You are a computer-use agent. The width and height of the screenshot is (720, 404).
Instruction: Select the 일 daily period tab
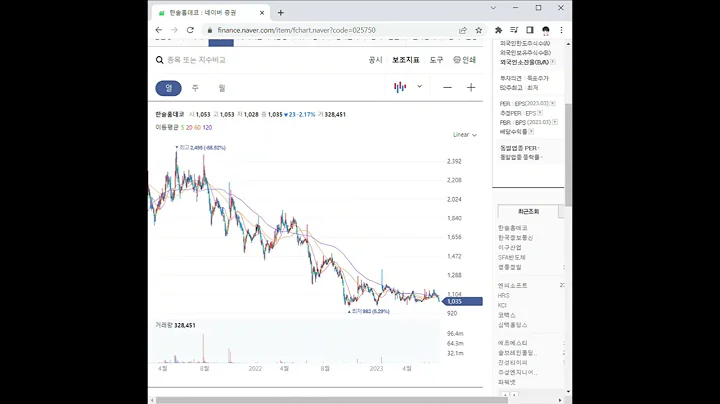tap(169, 88)
